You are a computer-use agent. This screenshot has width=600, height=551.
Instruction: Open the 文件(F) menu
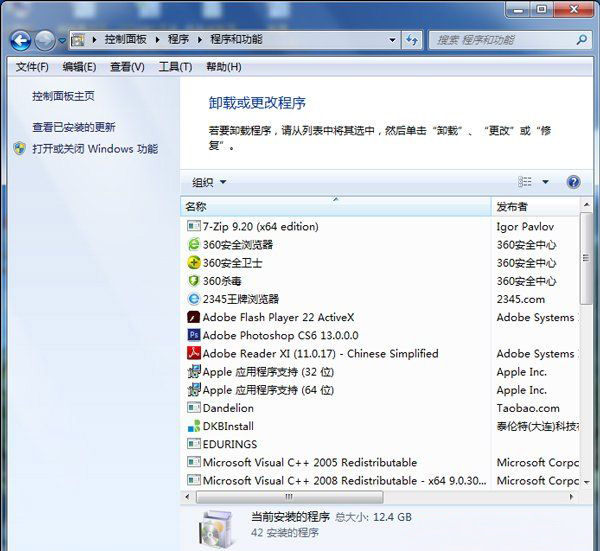tap(32, 67)
